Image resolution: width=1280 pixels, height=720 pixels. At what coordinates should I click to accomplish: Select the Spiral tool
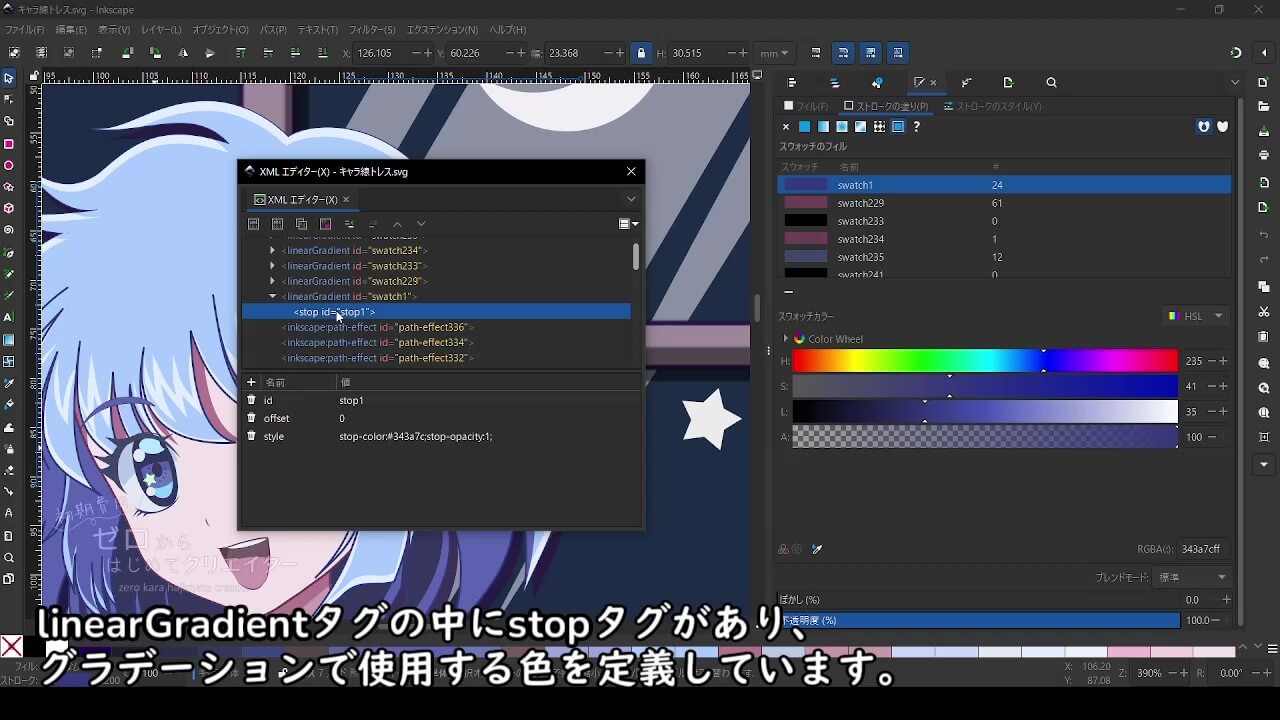pyautogui.click(x=9, y=230)
